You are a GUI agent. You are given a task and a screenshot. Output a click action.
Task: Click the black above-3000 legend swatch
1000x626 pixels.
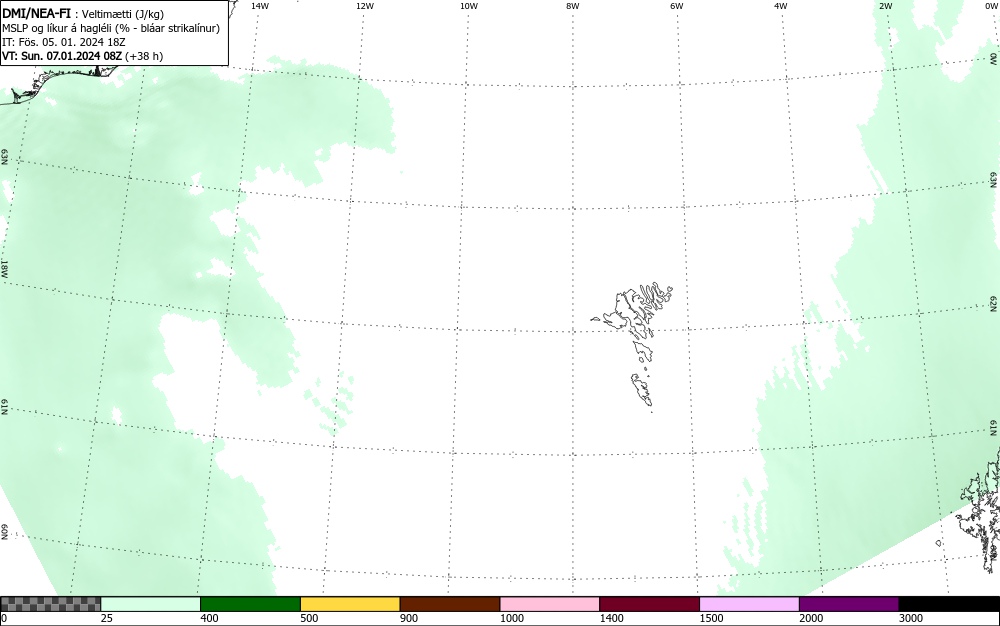[x=949, y=604]
